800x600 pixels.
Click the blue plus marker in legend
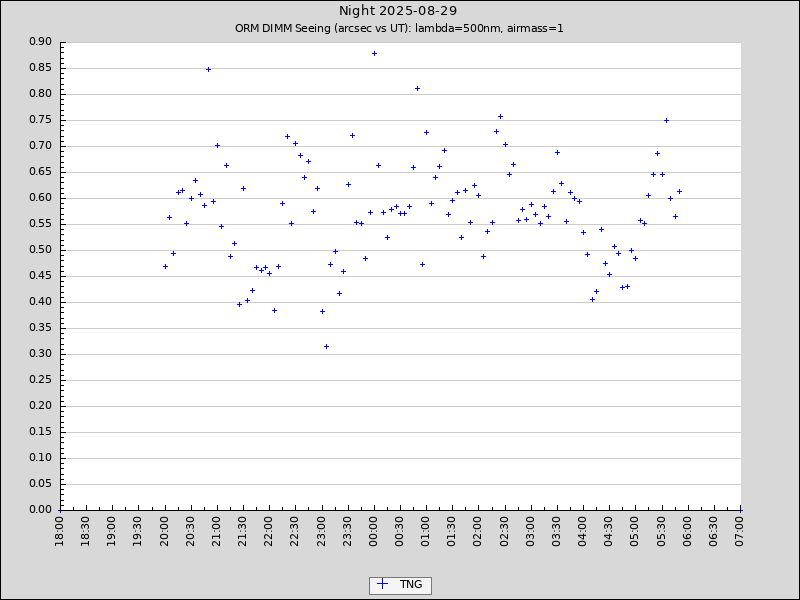click(x=382, y=585)
